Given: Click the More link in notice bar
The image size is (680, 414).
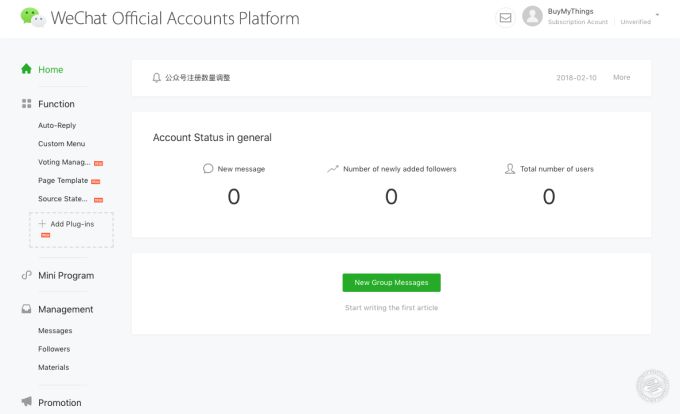Looking at the screenshot, I should pos(621,77).
